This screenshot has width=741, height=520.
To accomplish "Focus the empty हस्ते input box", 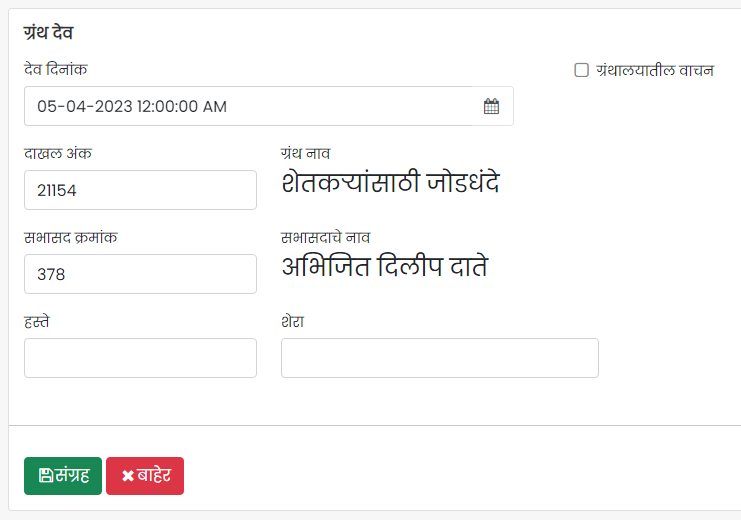I will click(140, 358).
